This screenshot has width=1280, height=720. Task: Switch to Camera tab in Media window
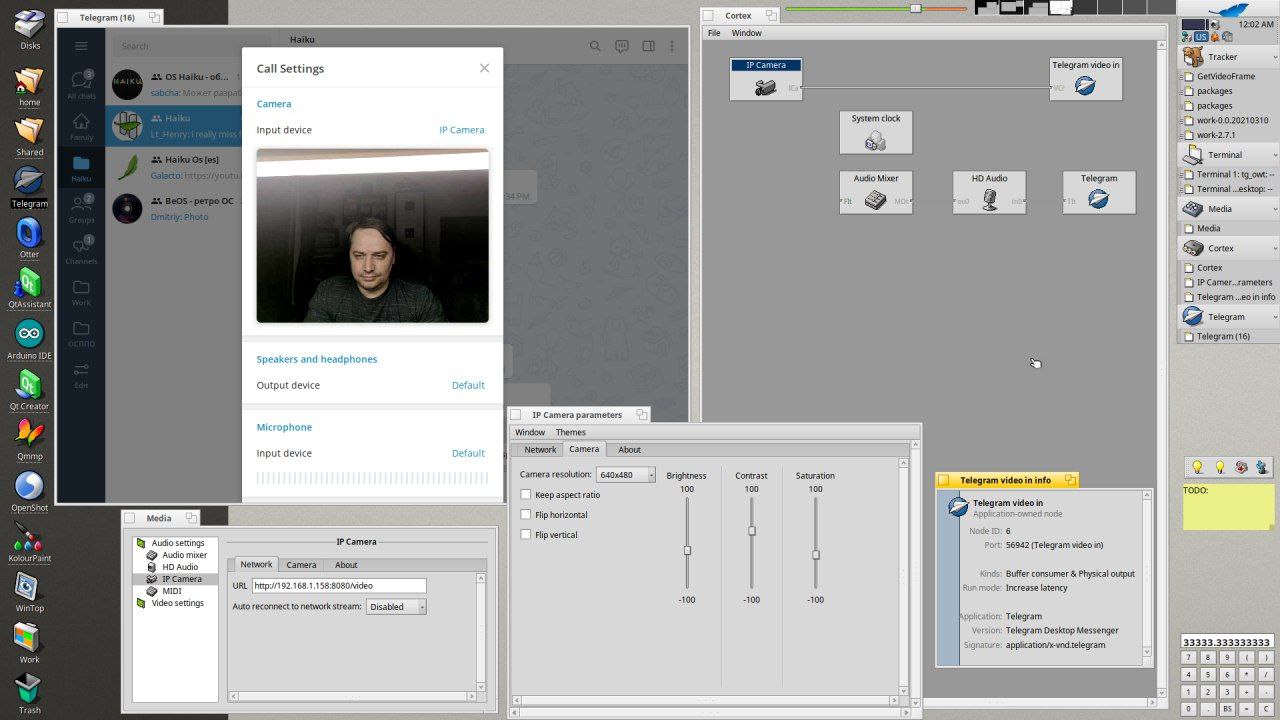point(301,565)
